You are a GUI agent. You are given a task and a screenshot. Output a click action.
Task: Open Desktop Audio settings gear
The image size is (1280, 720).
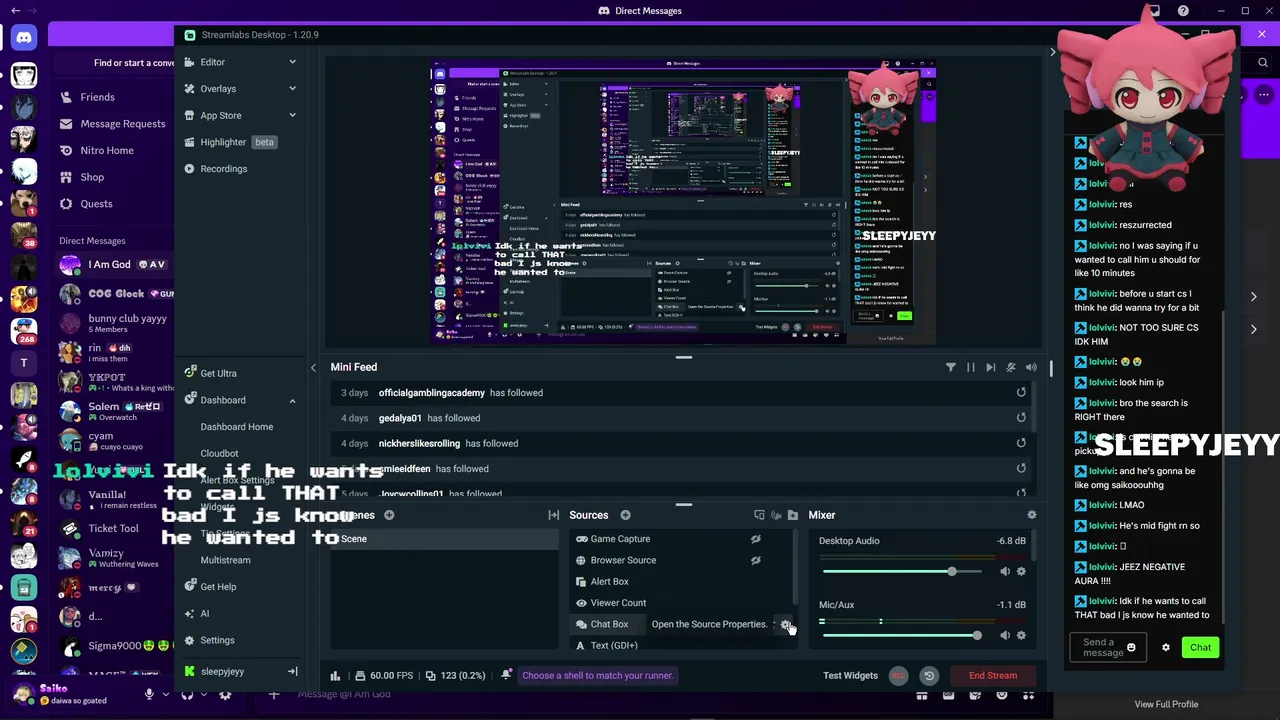click(x=1021, y=572)
